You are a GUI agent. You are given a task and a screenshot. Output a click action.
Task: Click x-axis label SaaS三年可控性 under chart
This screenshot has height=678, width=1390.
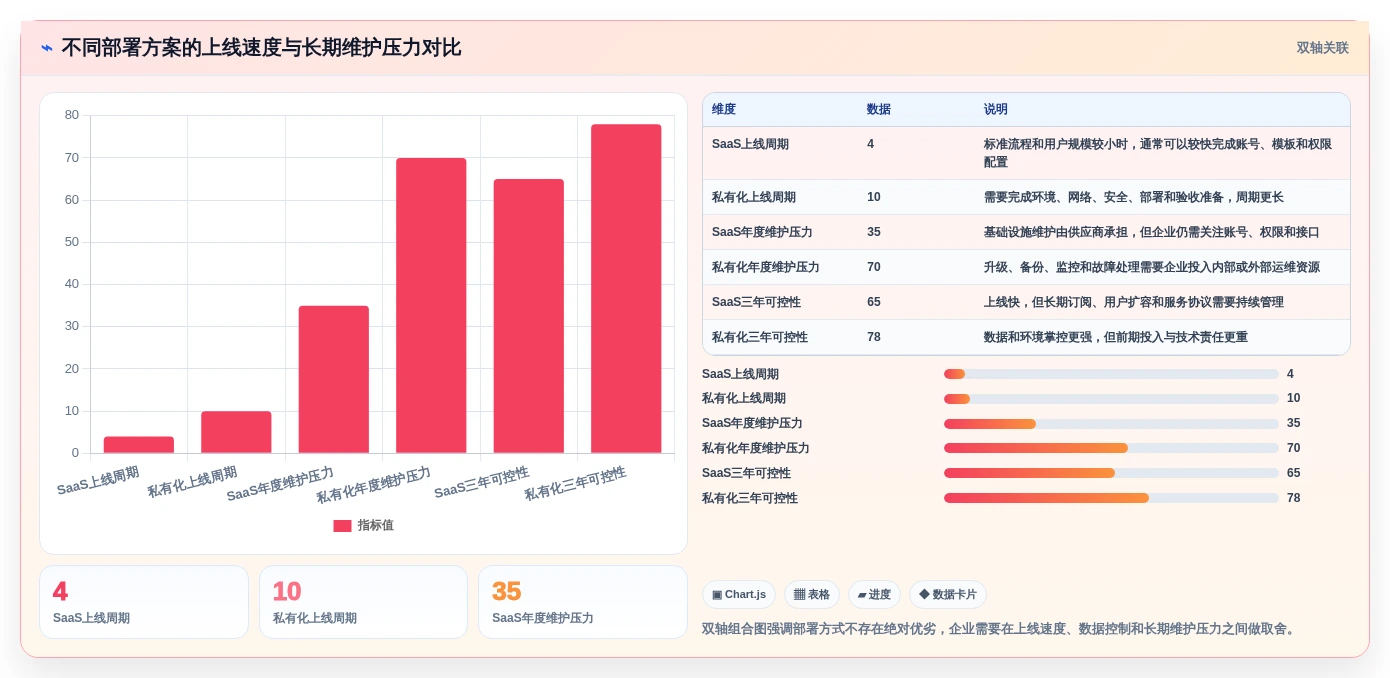(x=482, y=482)
